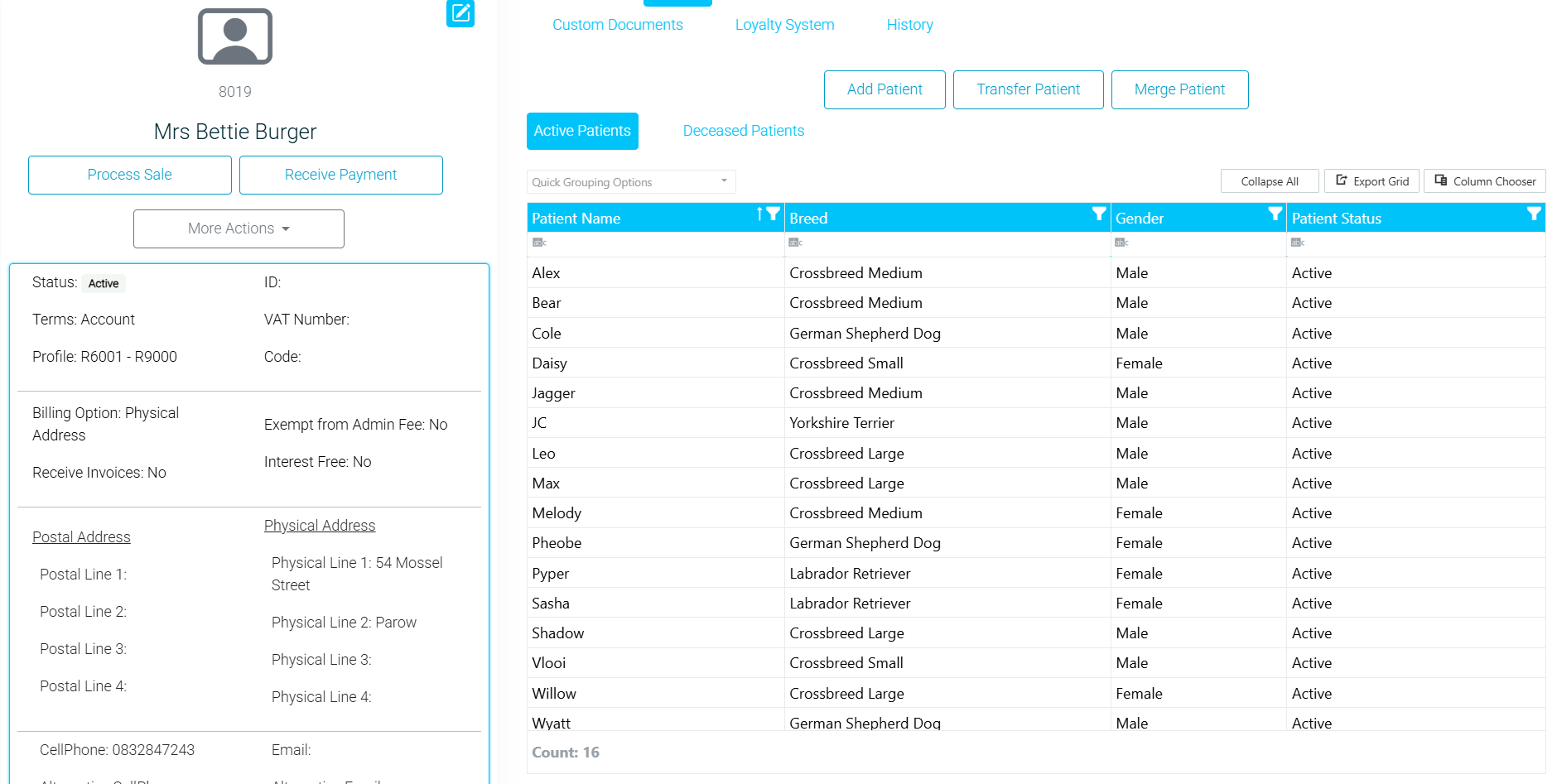
Task: Select the patient row named Melody
Action: [1036, 512]
